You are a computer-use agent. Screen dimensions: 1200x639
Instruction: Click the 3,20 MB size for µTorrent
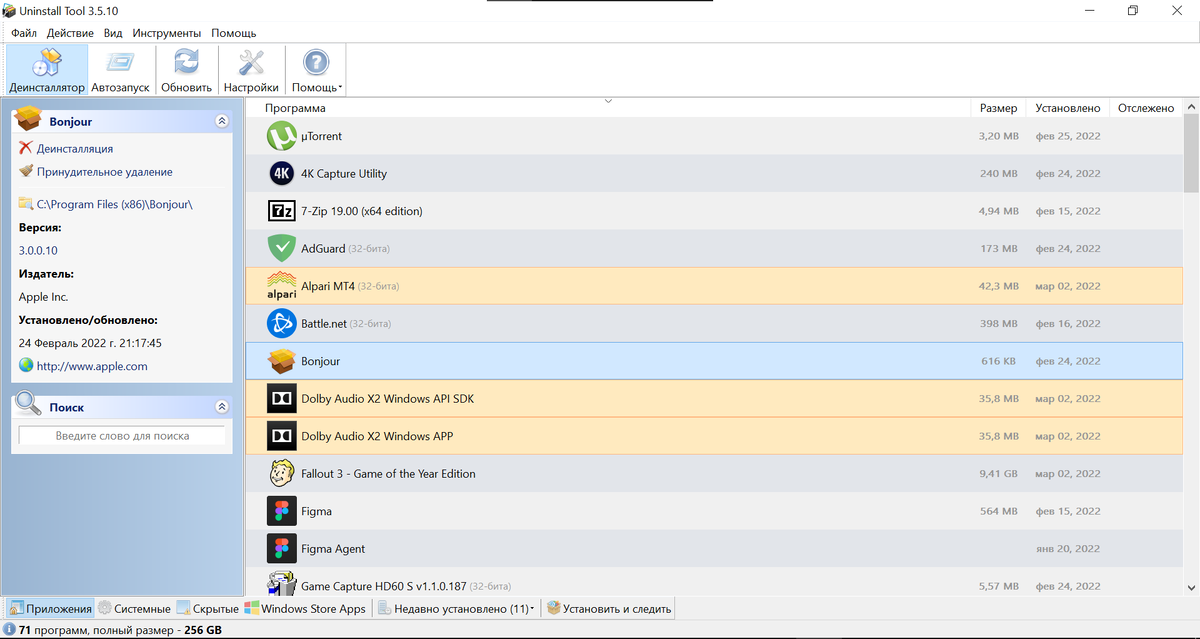(998, 136)
